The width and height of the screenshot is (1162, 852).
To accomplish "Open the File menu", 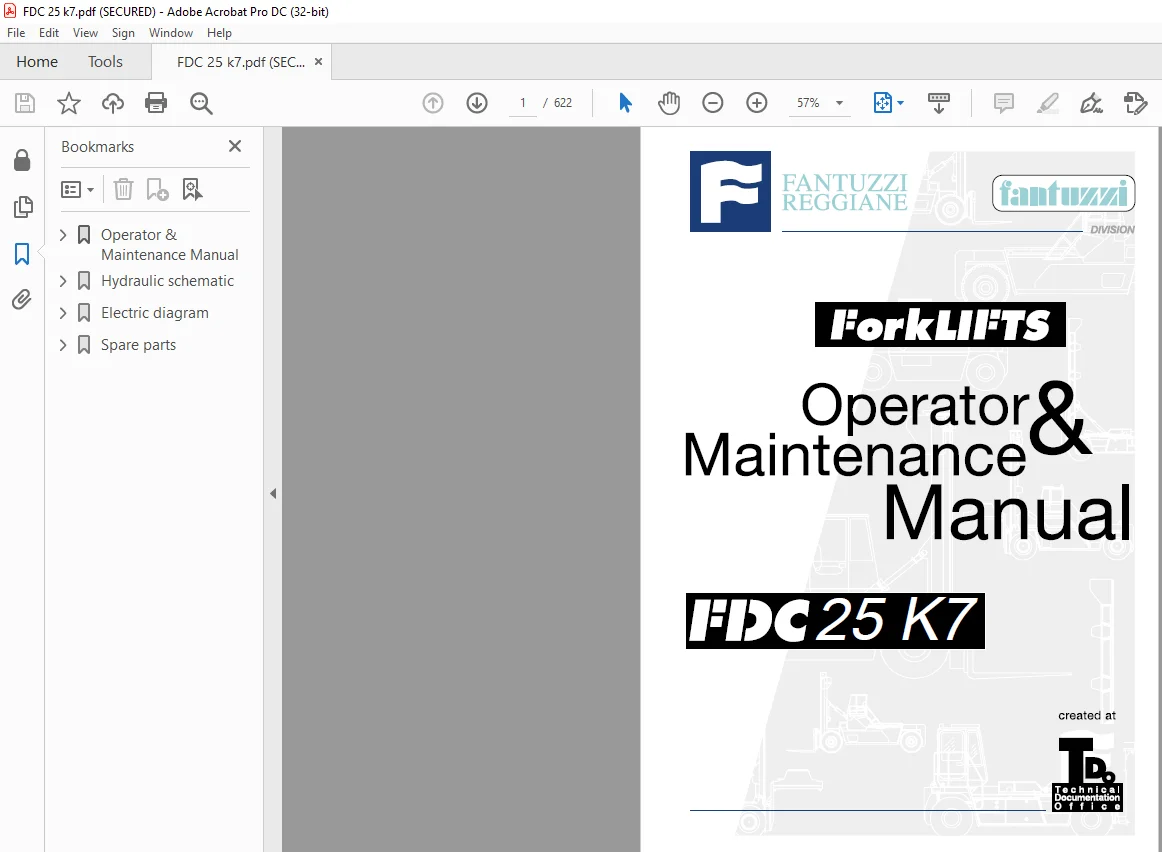I will (16, 33).
